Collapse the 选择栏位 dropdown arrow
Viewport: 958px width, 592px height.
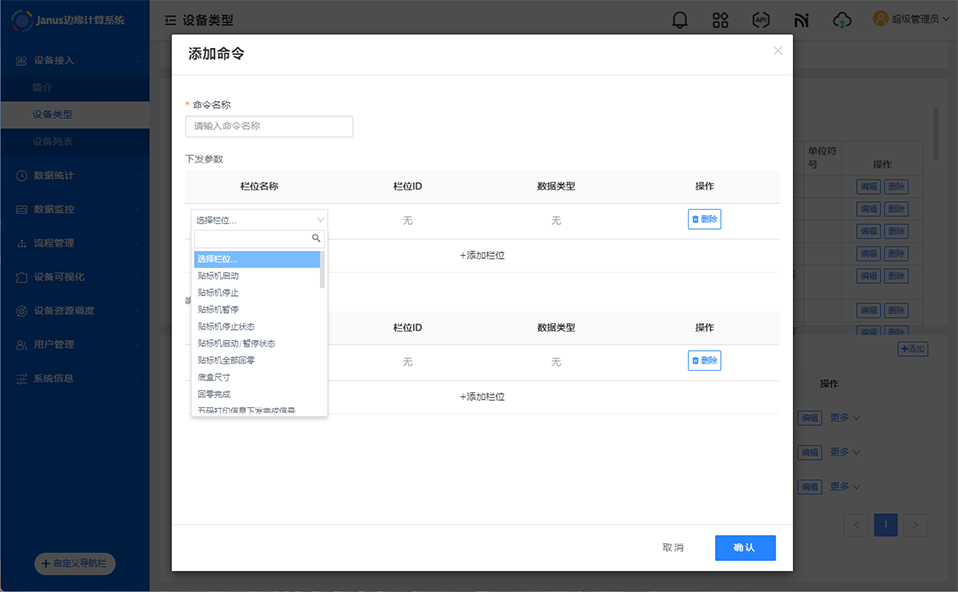click(320, 220)
